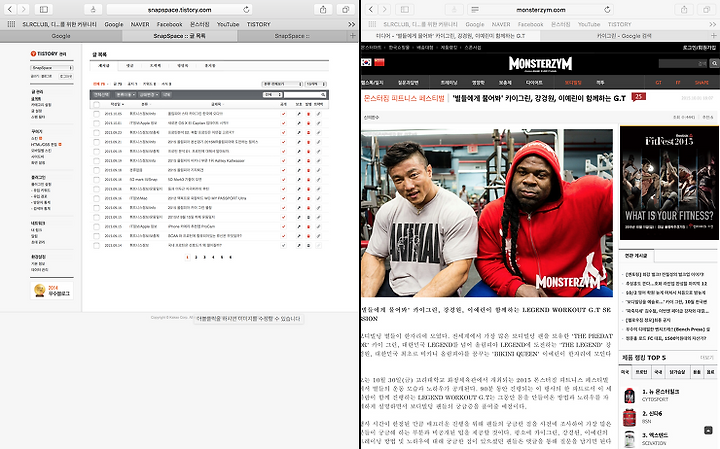Show the sidebar in the right Safari window

(x=405, y=9)
